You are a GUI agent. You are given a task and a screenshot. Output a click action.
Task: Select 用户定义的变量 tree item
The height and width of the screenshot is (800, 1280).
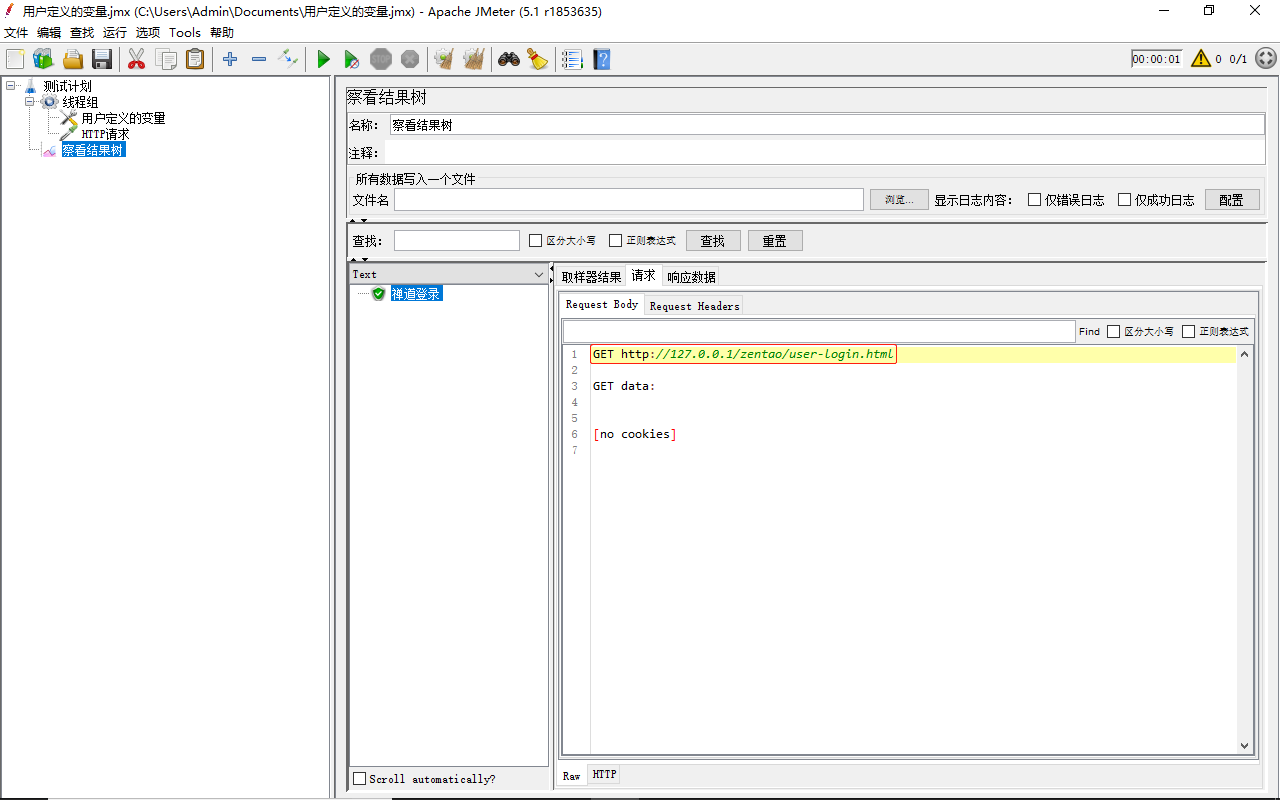pyautogui.click(x=123, y=118)
